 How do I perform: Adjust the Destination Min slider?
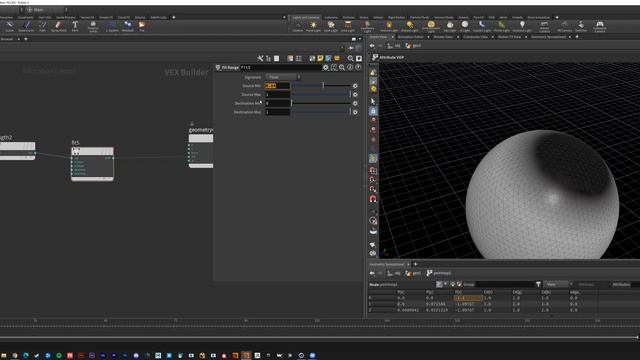point(321,103)
